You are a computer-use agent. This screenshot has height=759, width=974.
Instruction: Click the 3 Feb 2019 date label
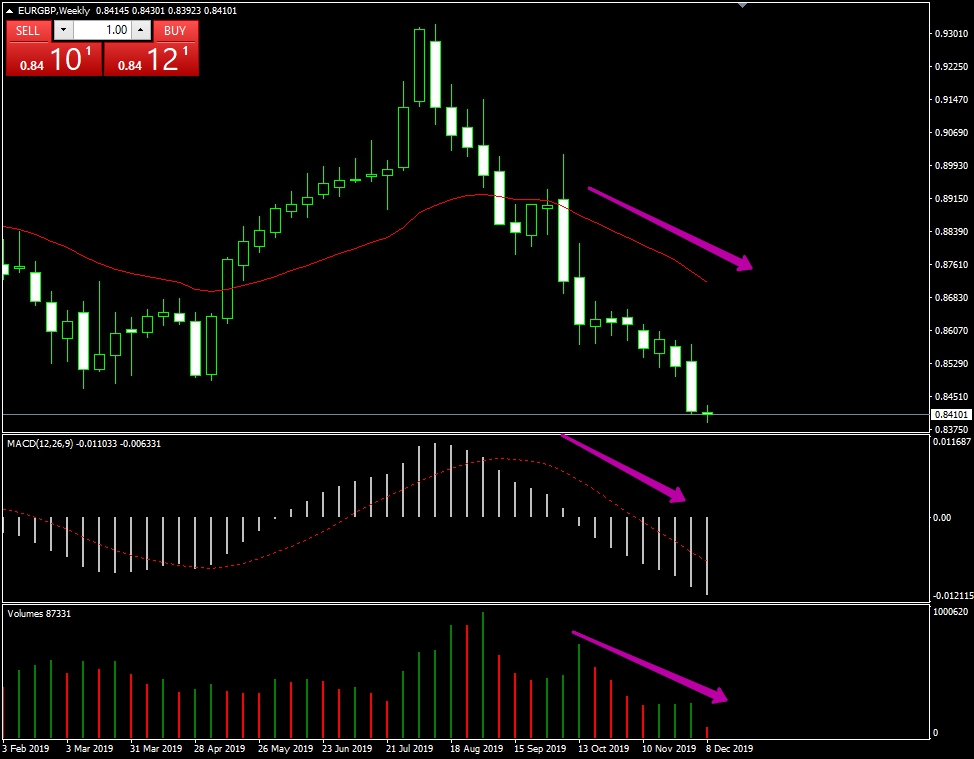pyautogui.click(x=27, y=748)
